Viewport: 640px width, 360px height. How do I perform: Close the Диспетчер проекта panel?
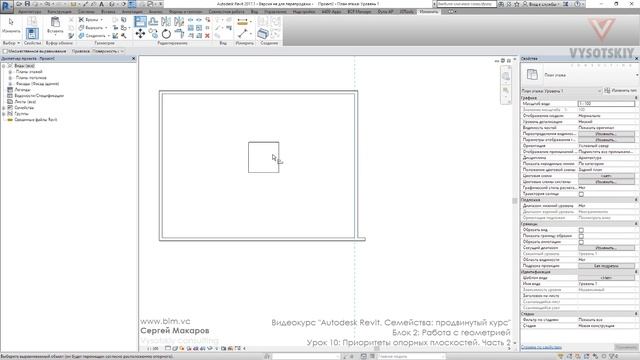tap(133, 59)
